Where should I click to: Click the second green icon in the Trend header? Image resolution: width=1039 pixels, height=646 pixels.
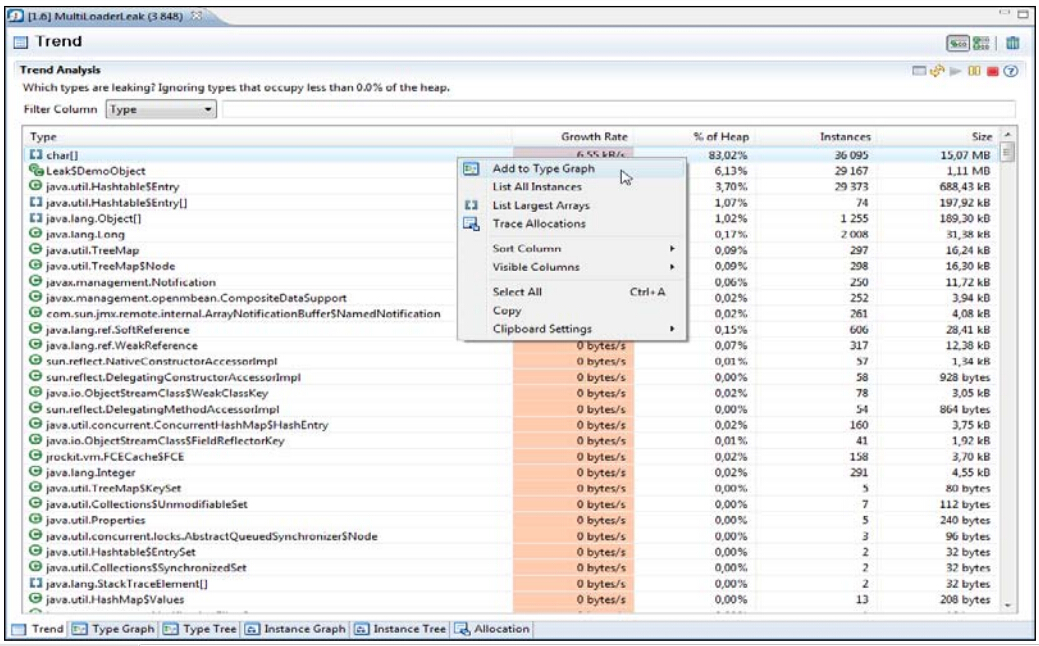[981, 43]
